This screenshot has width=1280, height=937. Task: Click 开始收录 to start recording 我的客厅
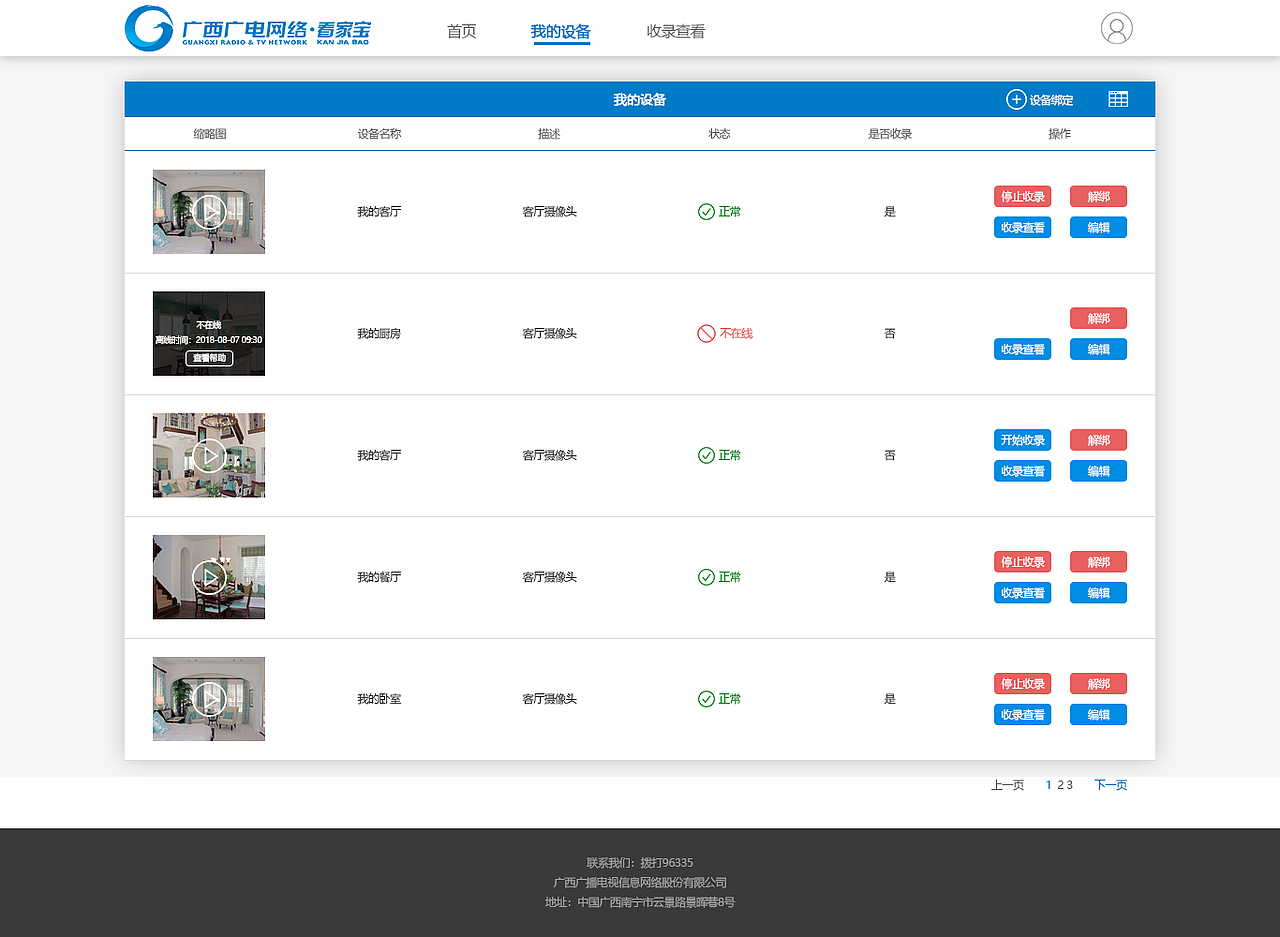coord(1022,440)
